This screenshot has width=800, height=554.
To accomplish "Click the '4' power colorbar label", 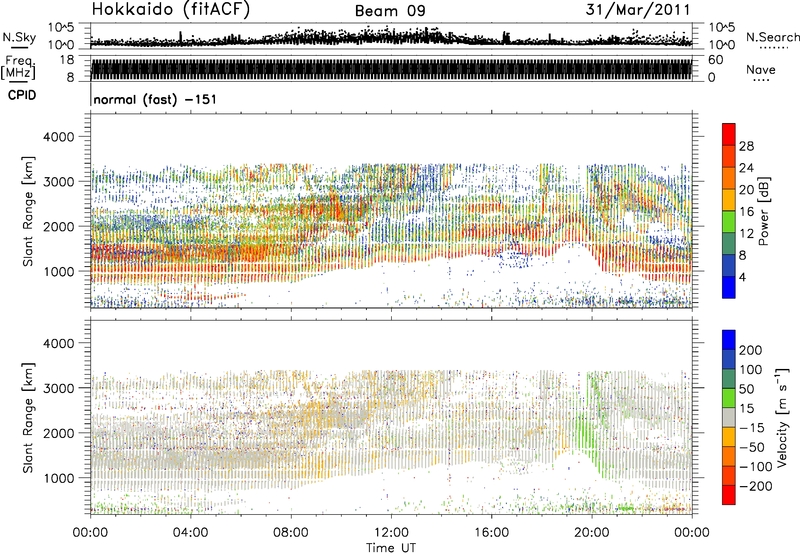I will point(743,277).
